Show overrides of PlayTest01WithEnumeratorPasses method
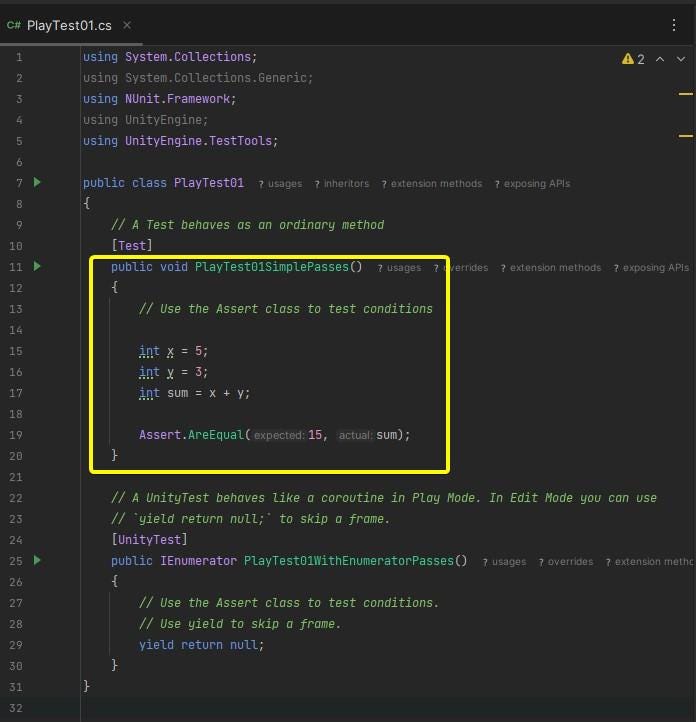Screen dimensions: 696x722 (x=566, y=562)
